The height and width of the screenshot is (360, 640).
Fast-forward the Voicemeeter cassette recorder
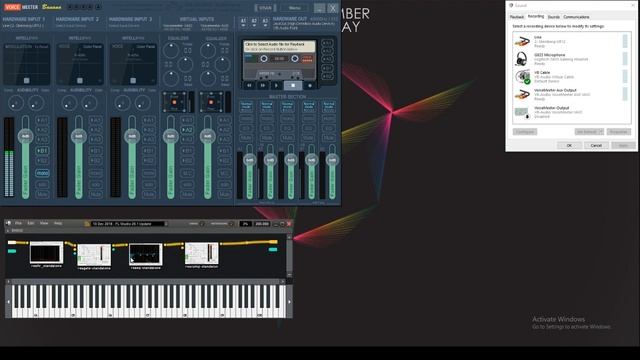262,85
